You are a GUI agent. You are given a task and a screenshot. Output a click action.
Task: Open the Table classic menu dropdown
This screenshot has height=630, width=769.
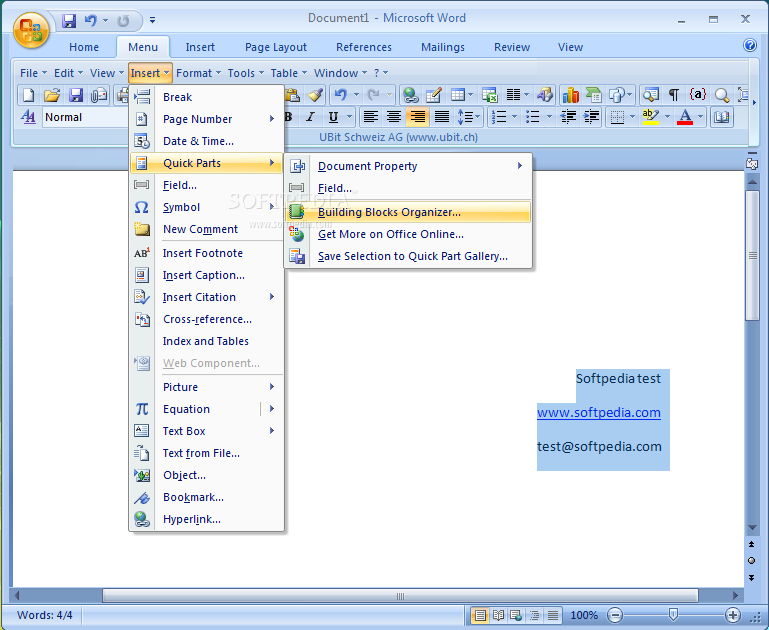pos(289,73)
